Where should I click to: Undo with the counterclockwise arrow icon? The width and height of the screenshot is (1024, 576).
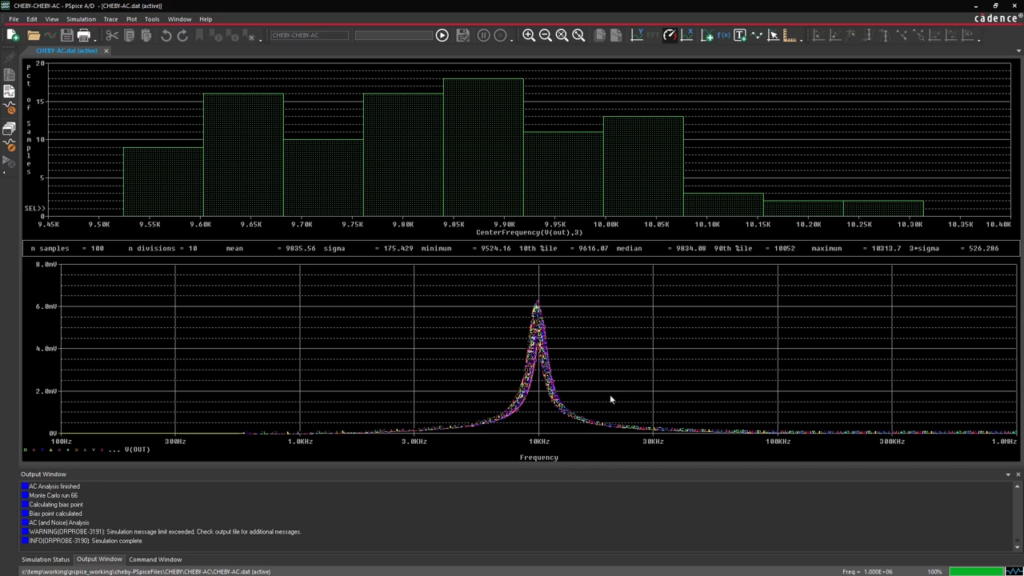pos(166,35)
